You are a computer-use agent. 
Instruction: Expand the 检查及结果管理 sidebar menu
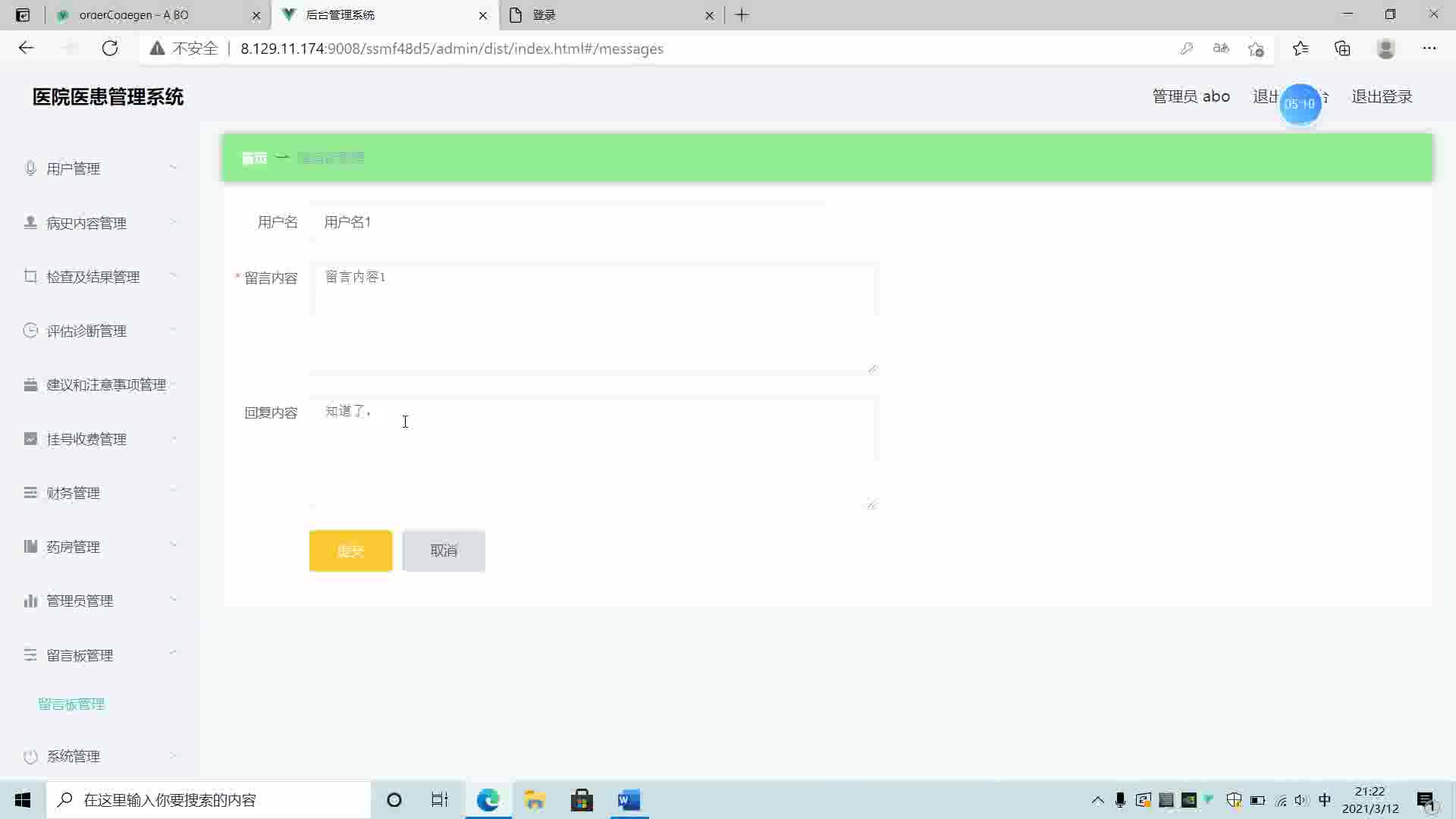tap(93, 277)
